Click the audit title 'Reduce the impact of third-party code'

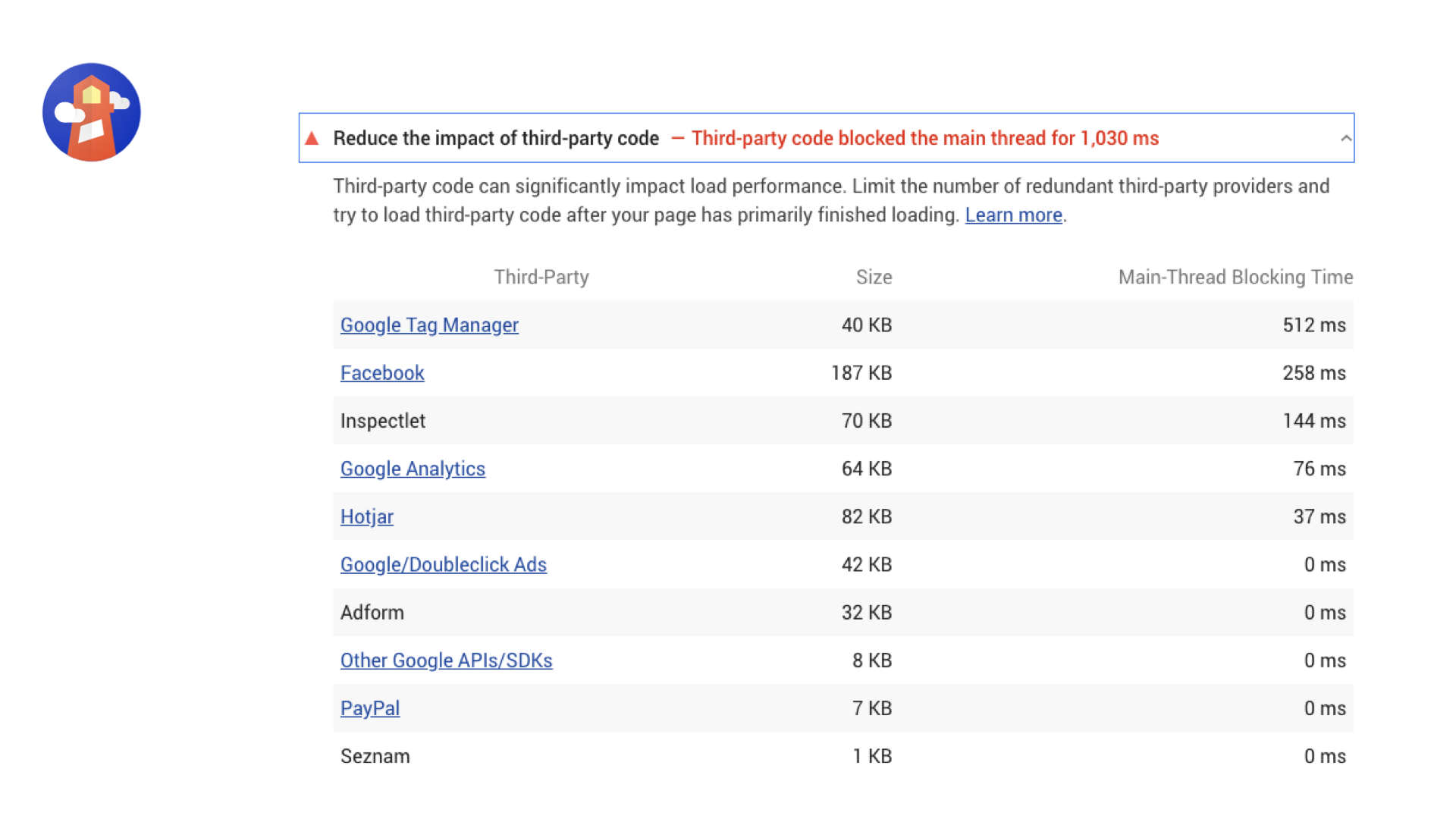(496, 139)
